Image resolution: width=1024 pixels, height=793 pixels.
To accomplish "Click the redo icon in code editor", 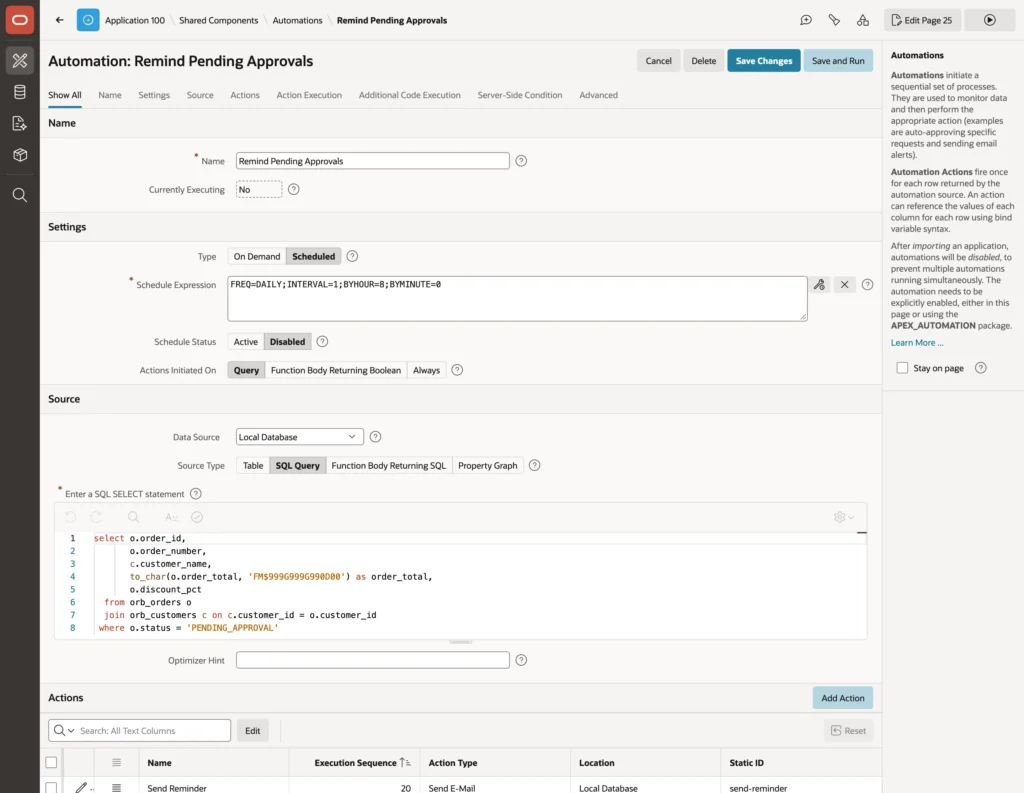I will [96, 517].
